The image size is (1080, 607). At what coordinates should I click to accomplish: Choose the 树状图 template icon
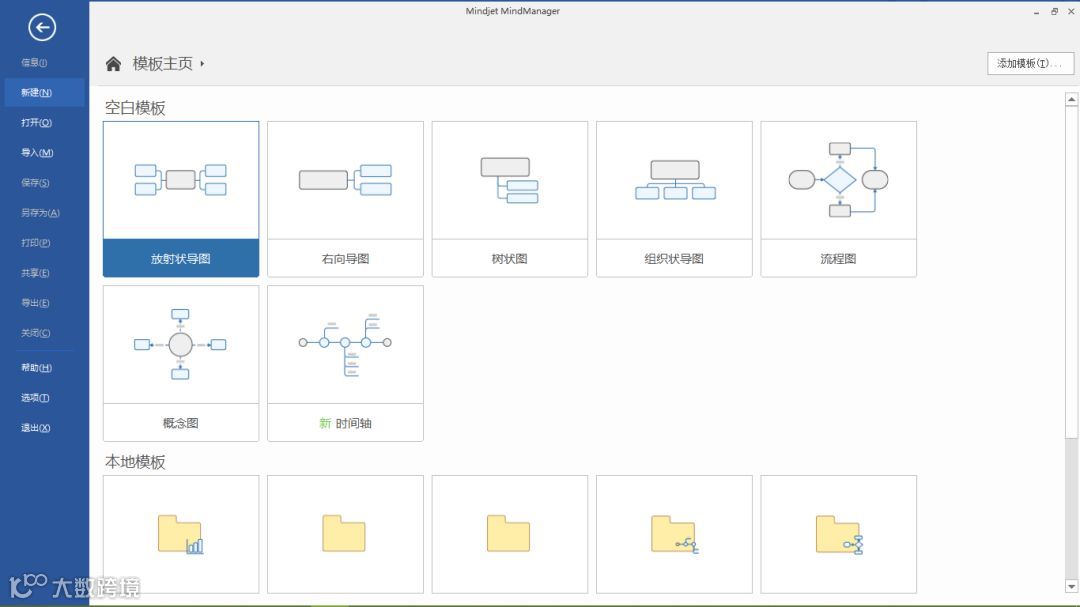510,181
